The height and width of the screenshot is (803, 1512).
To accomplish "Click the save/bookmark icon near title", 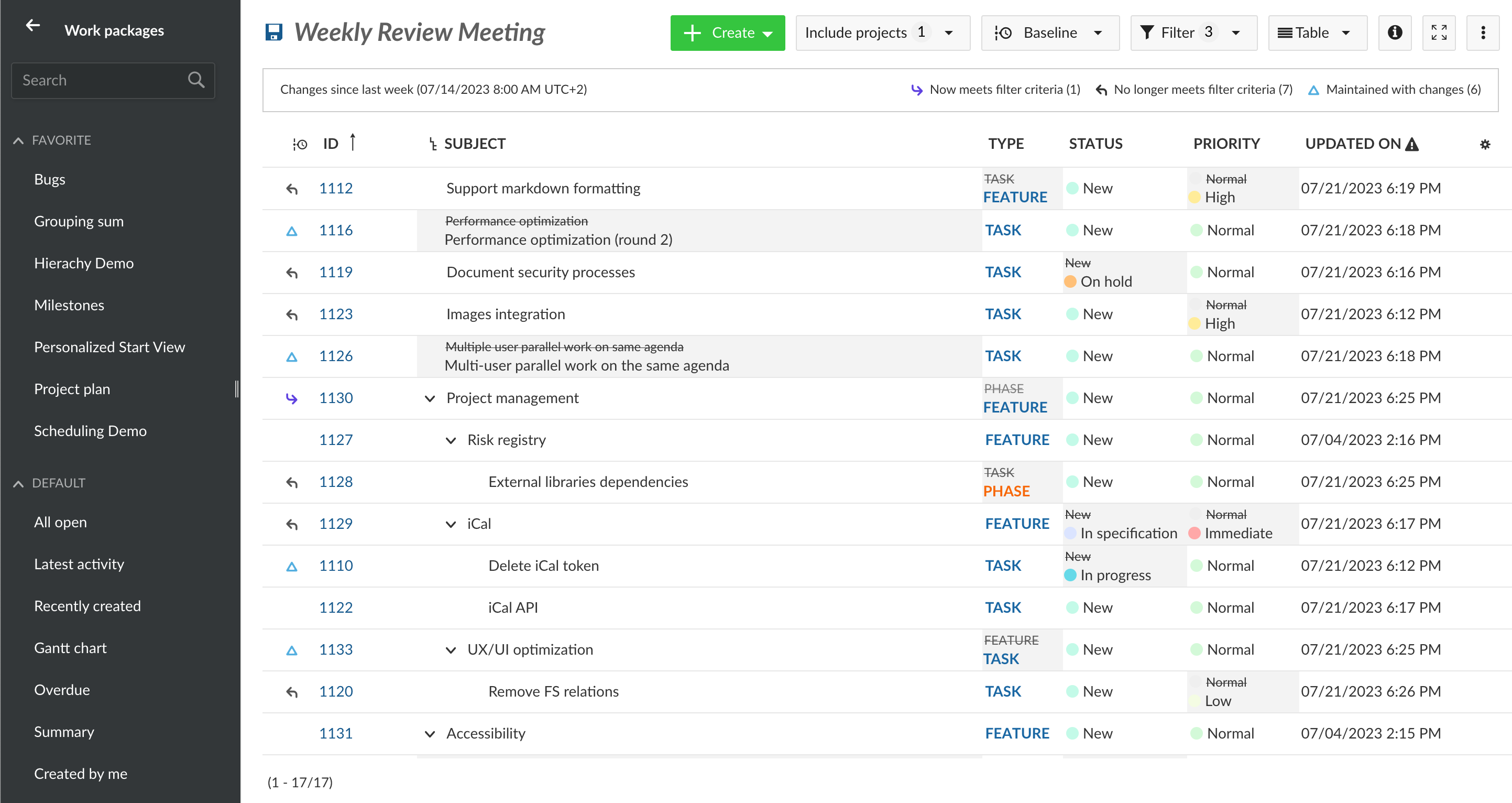I will coord(273,33).
